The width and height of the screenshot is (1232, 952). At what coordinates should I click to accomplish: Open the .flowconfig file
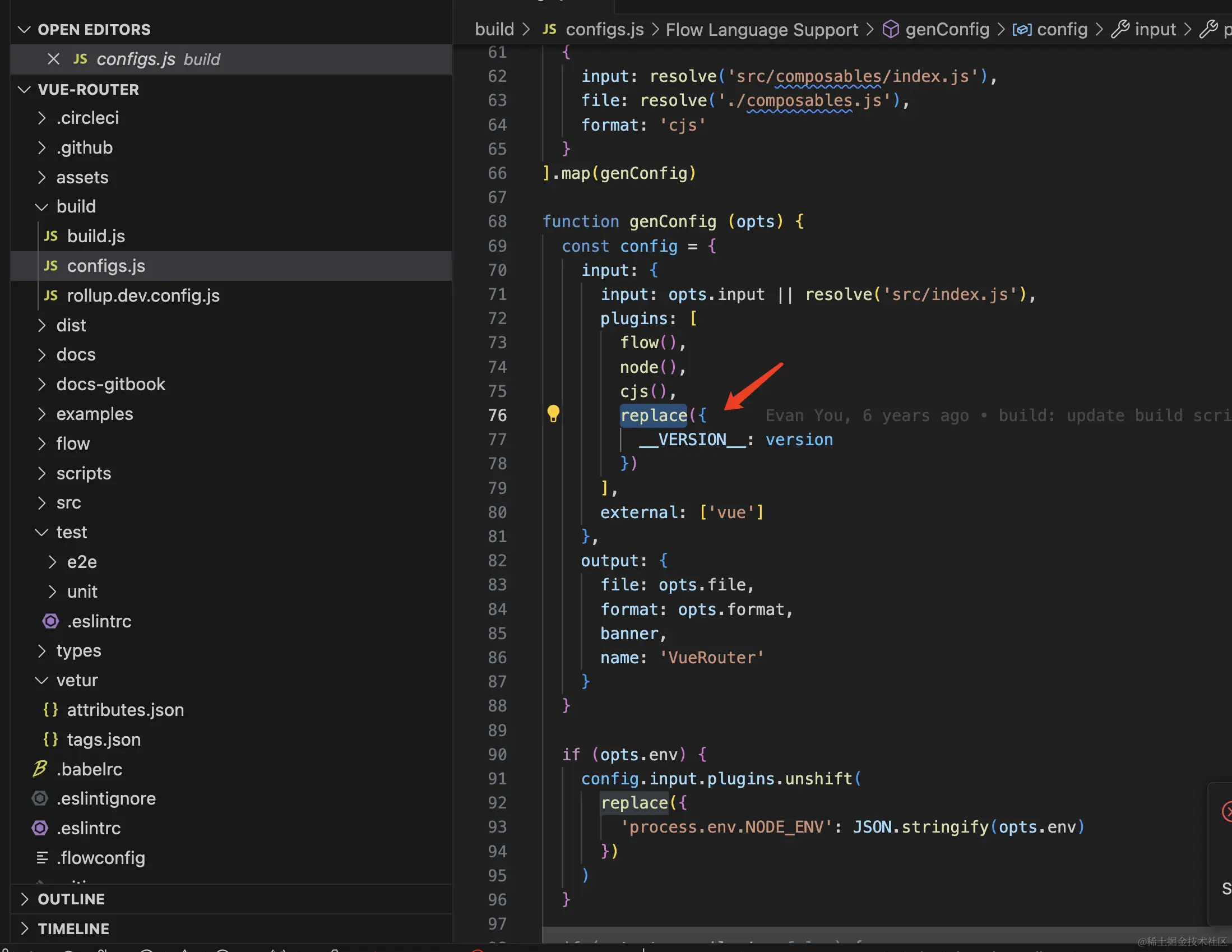(100, 858)
